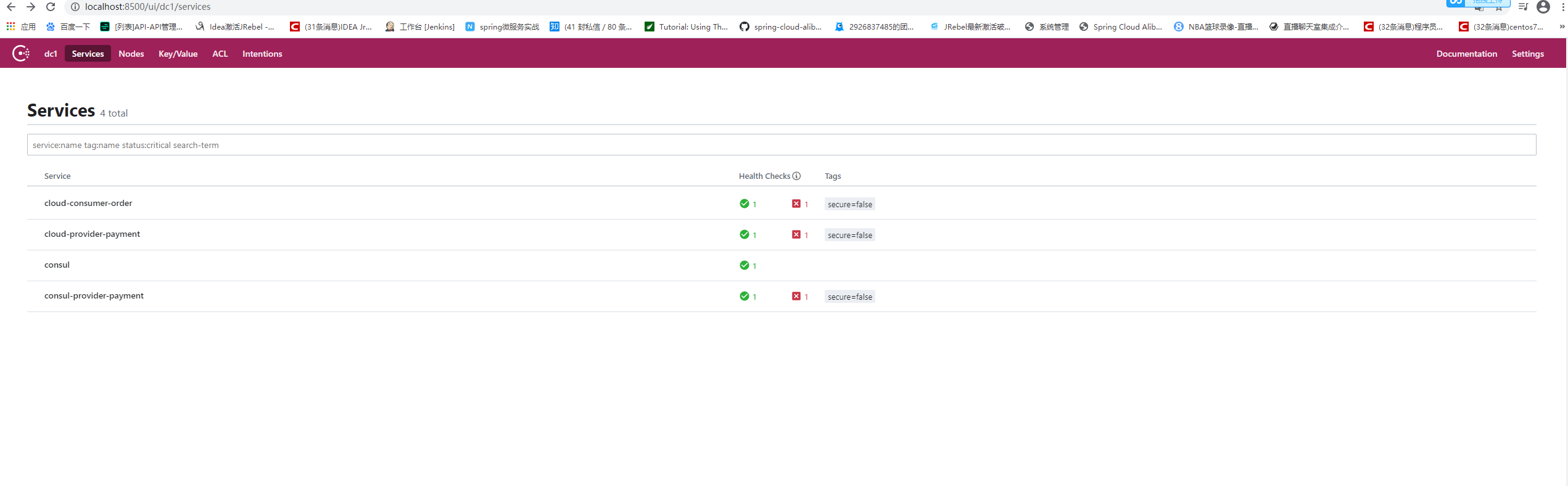Open the browser profile avatar icon
The width and height of the screenshot is (1568, 486).
1543,7
